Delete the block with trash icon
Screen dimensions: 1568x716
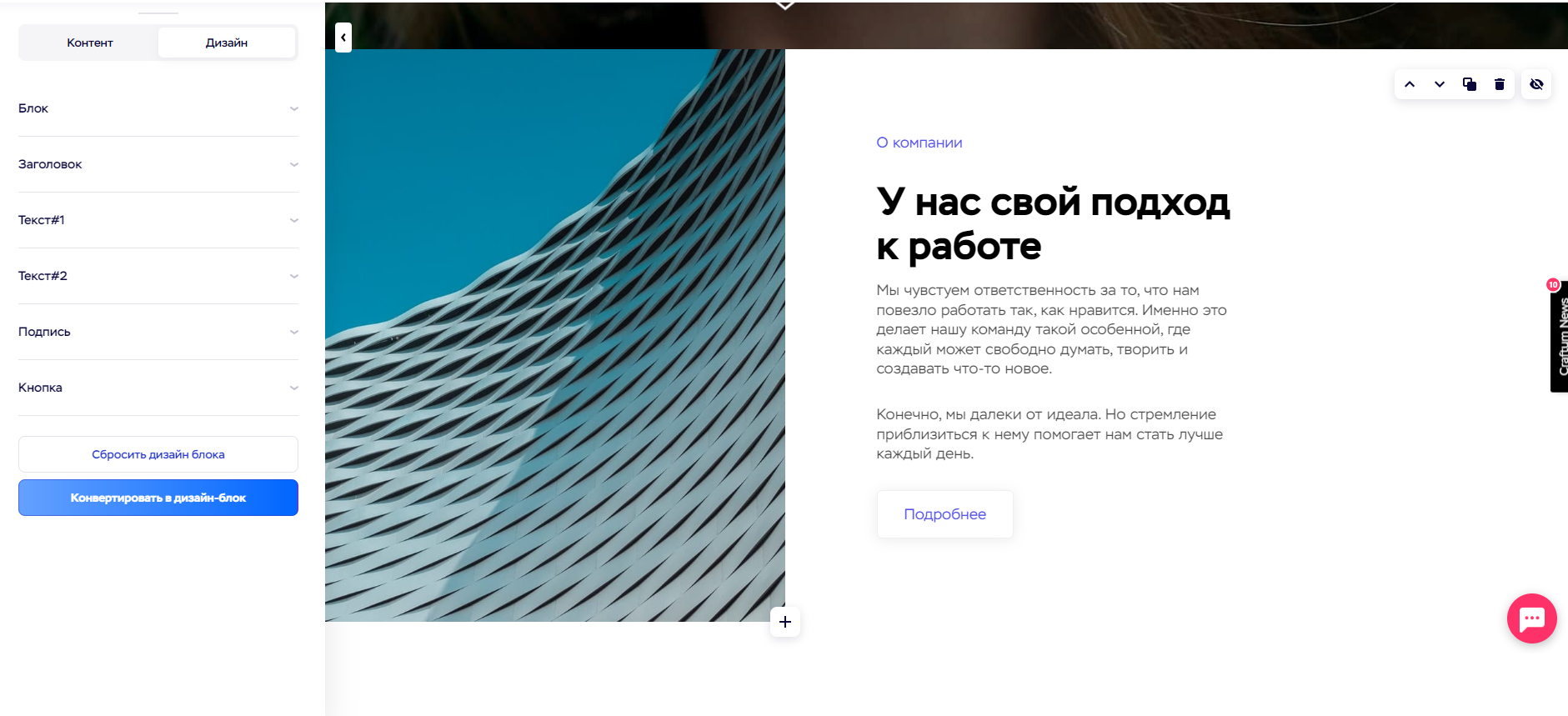click(x=1500, y=84)
